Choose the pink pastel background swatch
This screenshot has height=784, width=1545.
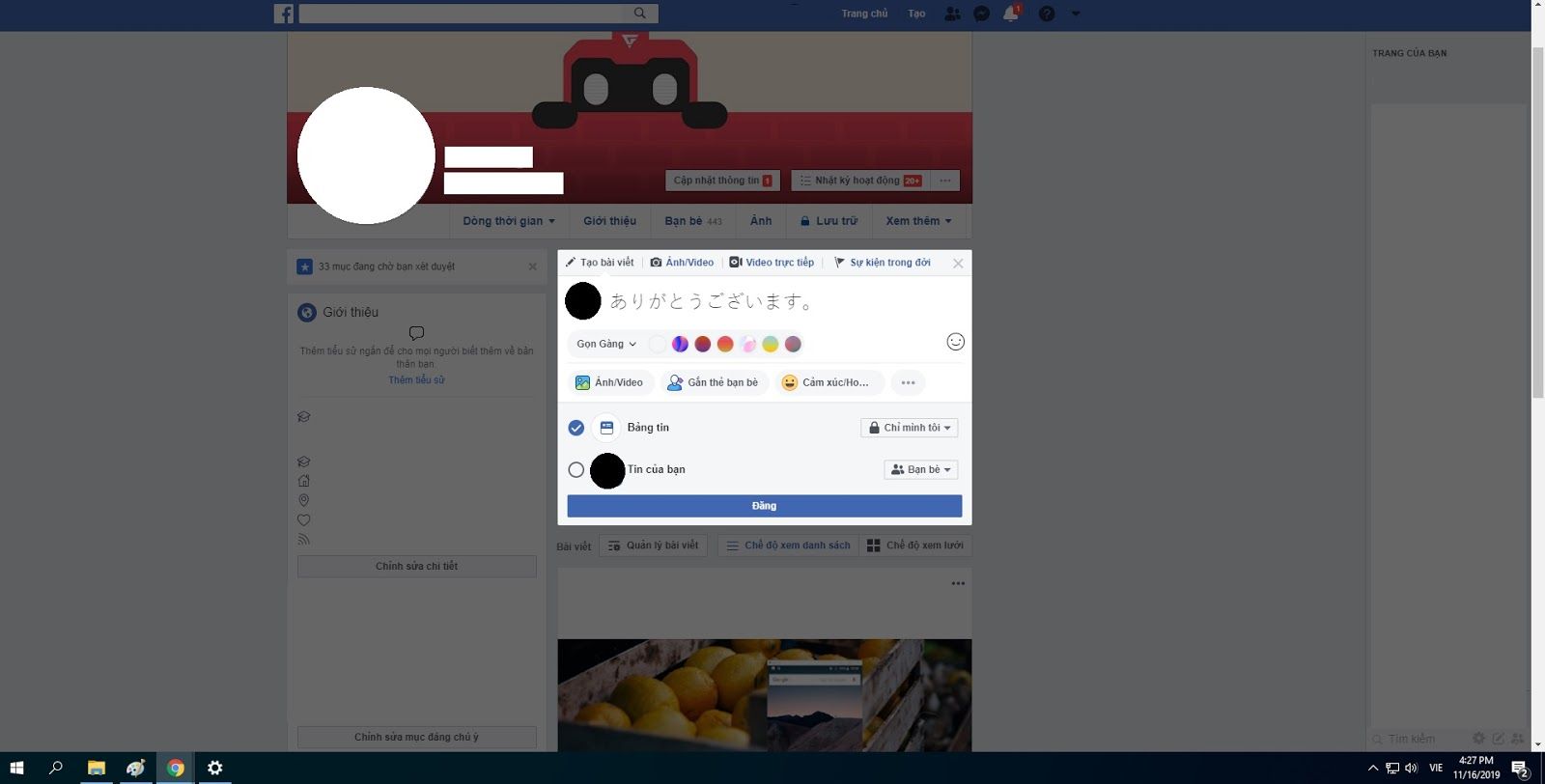click(748, 344)
